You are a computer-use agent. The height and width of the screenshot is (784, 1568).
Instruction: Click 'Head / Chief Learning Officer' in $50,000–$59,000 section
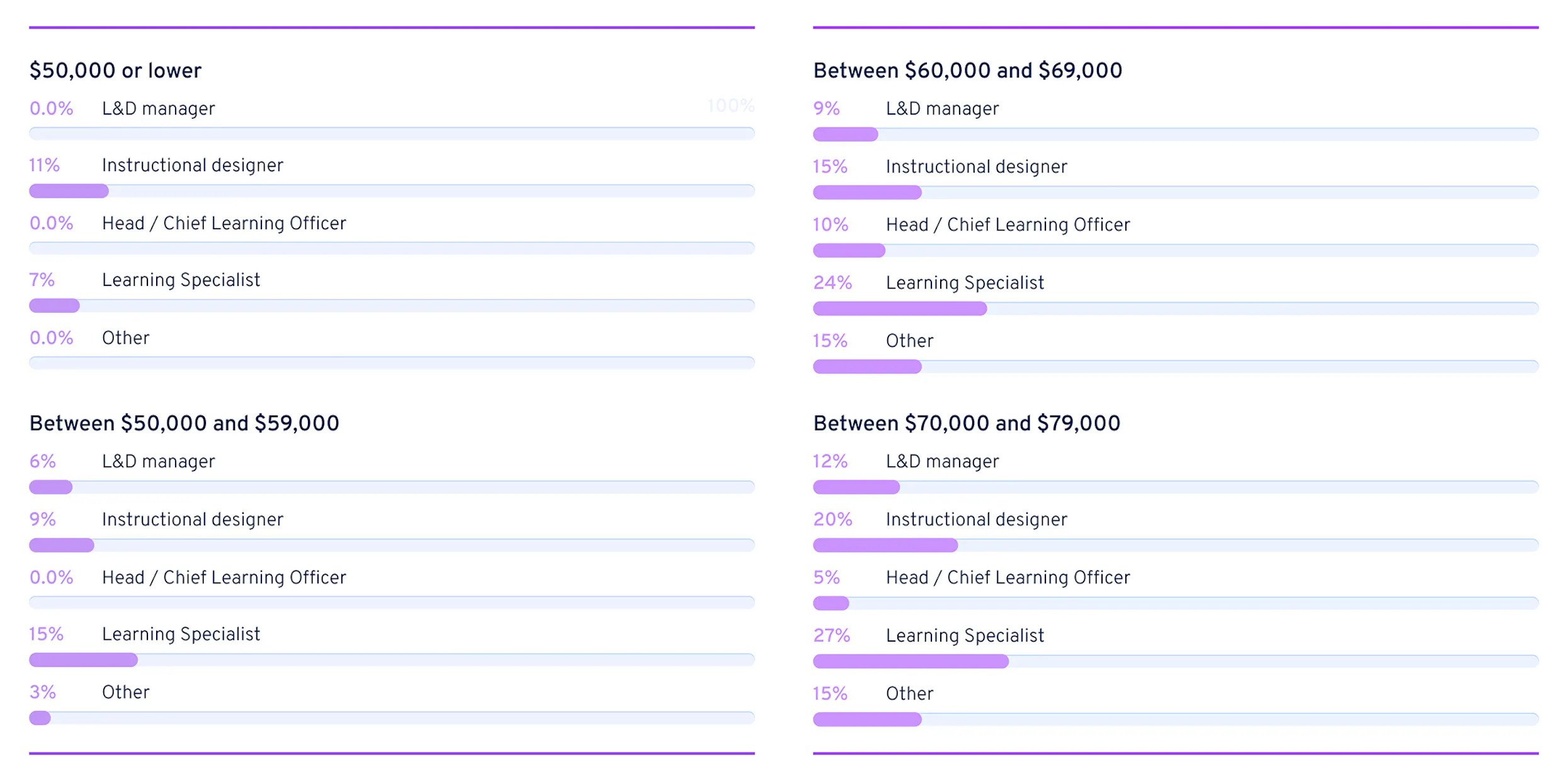tap(224, 577)
